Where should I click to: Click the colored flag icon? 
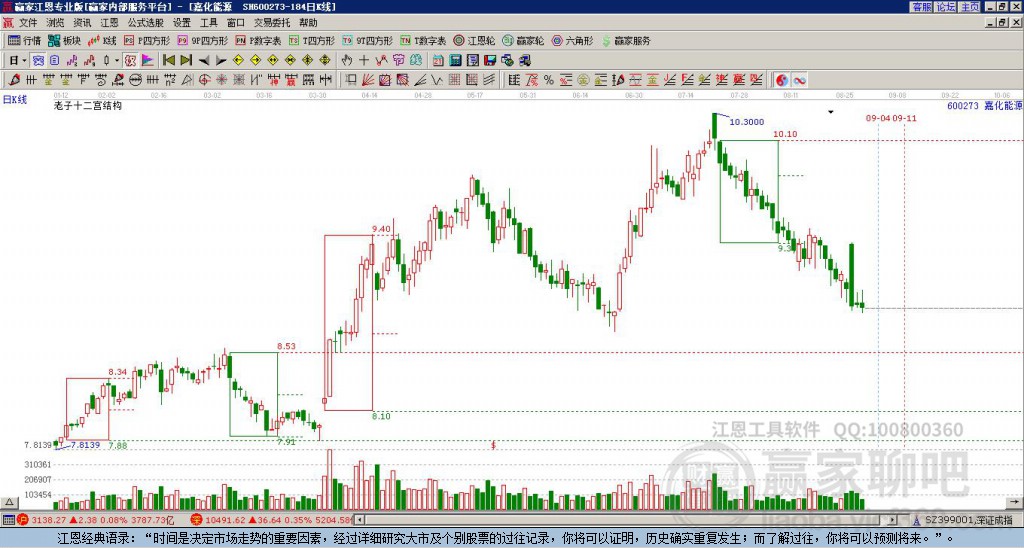click(148, 61)
